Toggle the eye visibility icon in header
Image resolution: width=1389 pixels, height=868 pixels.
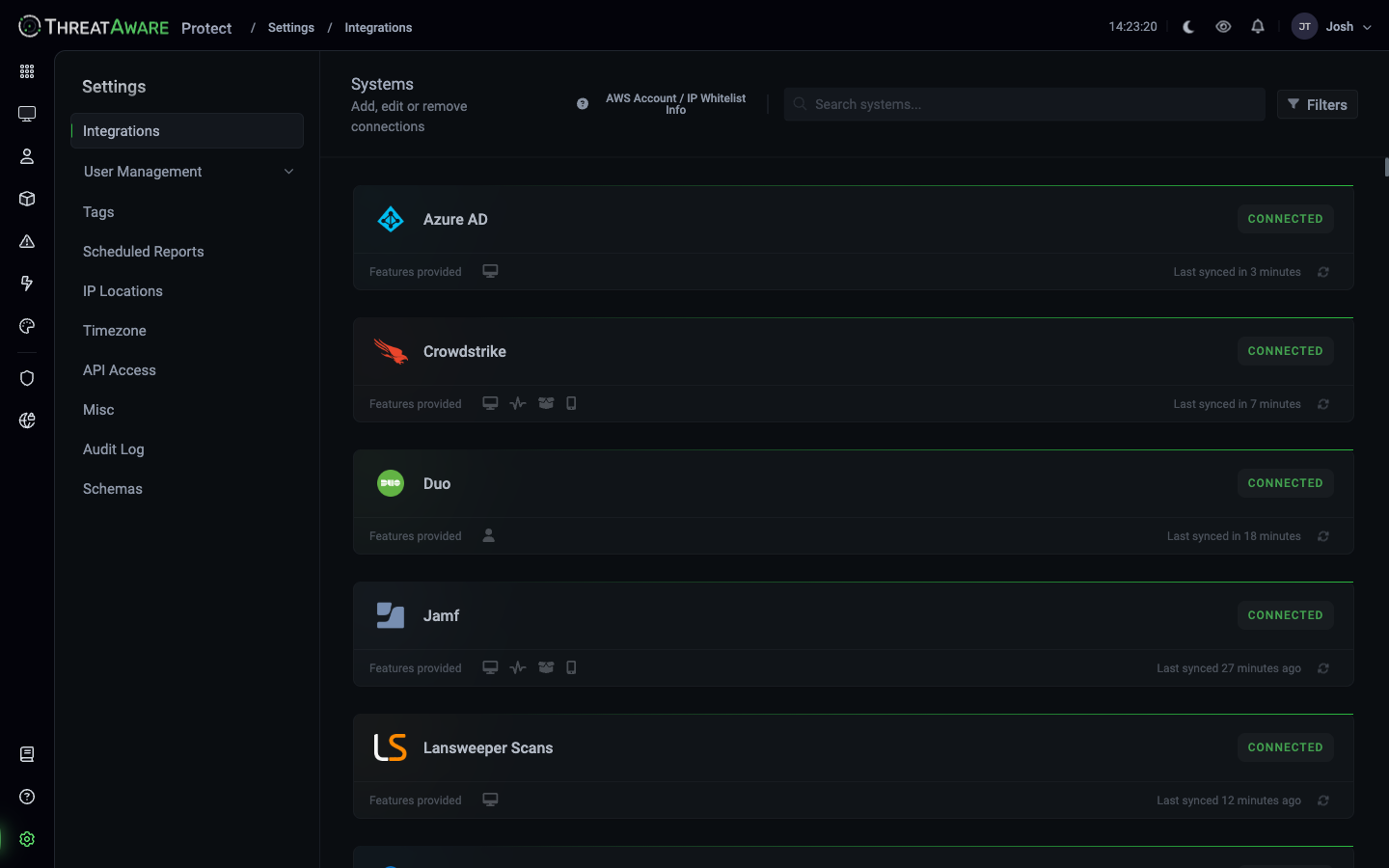(1223, 27)
